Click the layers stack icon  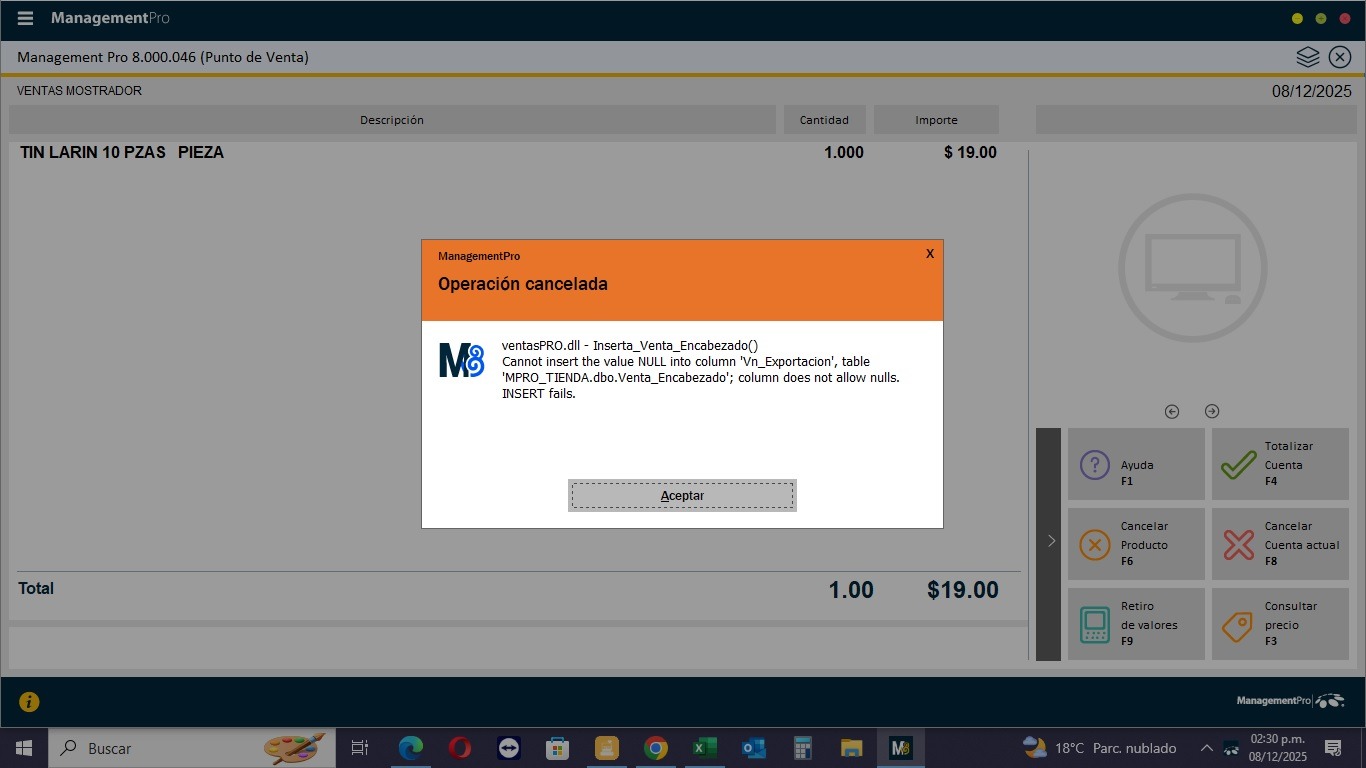pyautogui.click(x=1307, y=57)
